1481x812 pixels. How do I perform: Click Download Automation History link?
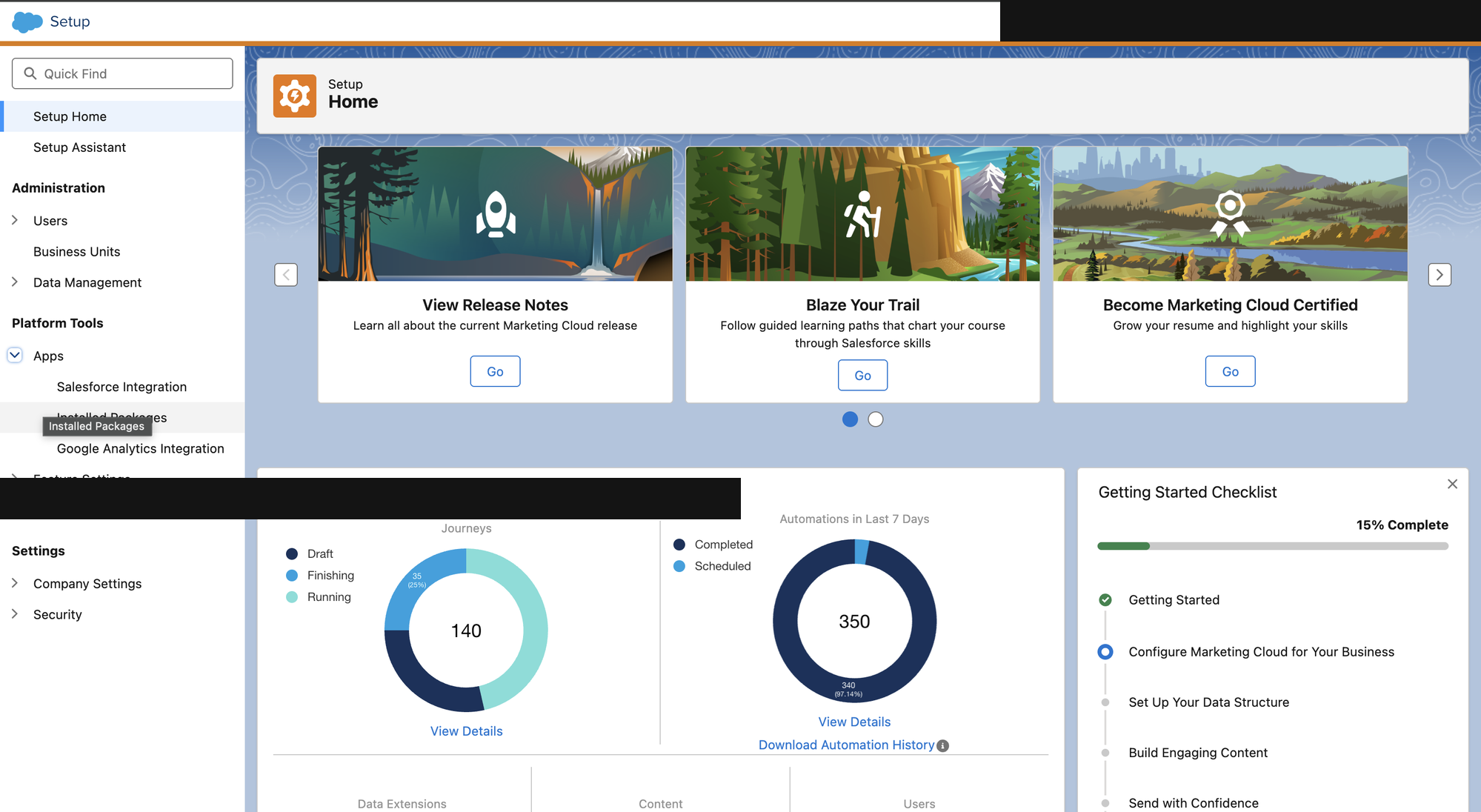click(x=846, y=745)
